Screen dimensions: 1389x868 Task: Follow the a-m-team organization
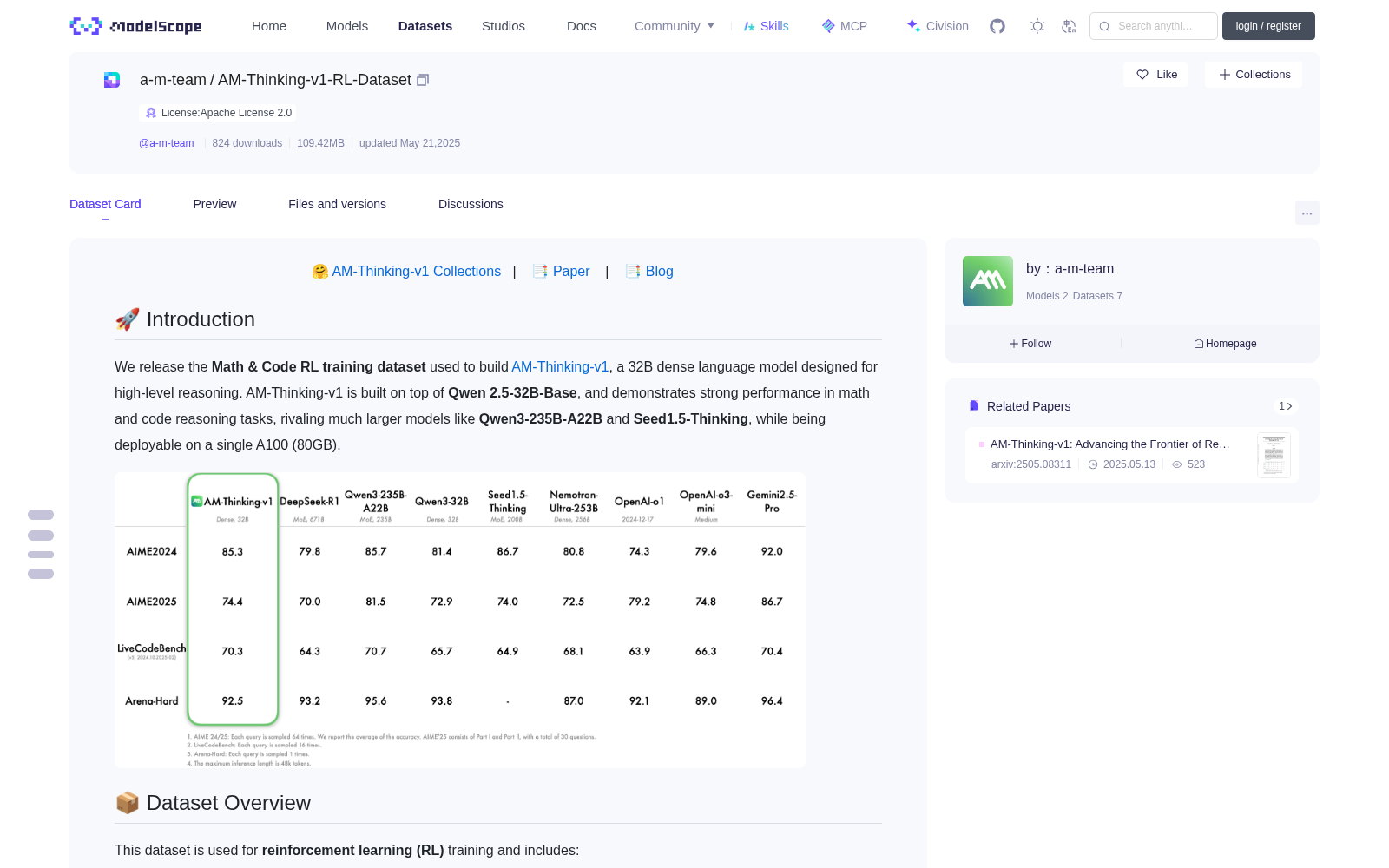point(1030,344)
